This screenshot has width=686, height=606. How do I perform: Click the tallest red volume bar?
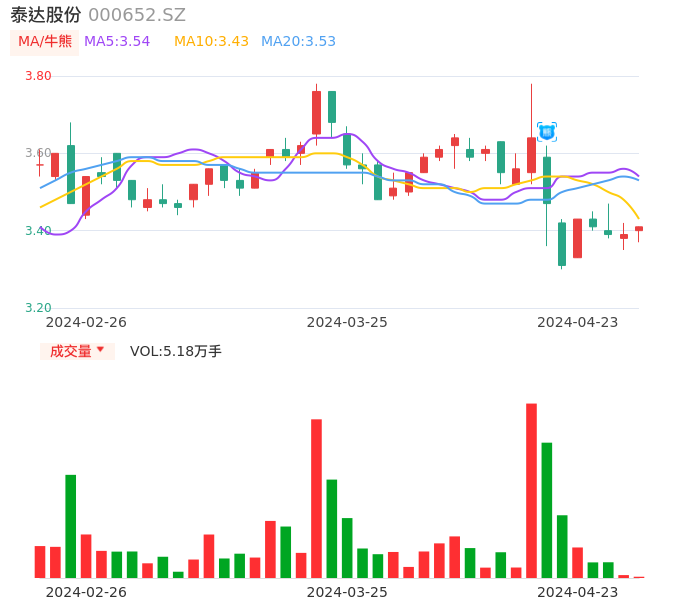pyautogui.click(x=531, y=490)
